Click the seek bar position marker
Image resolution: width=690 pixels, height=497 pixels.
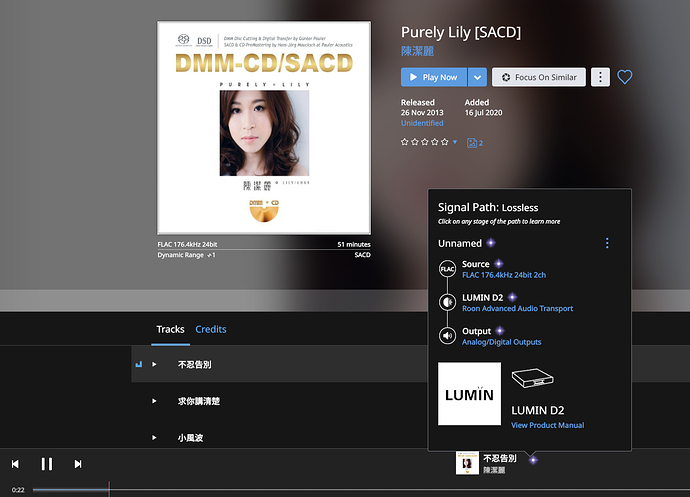(109, 489)
